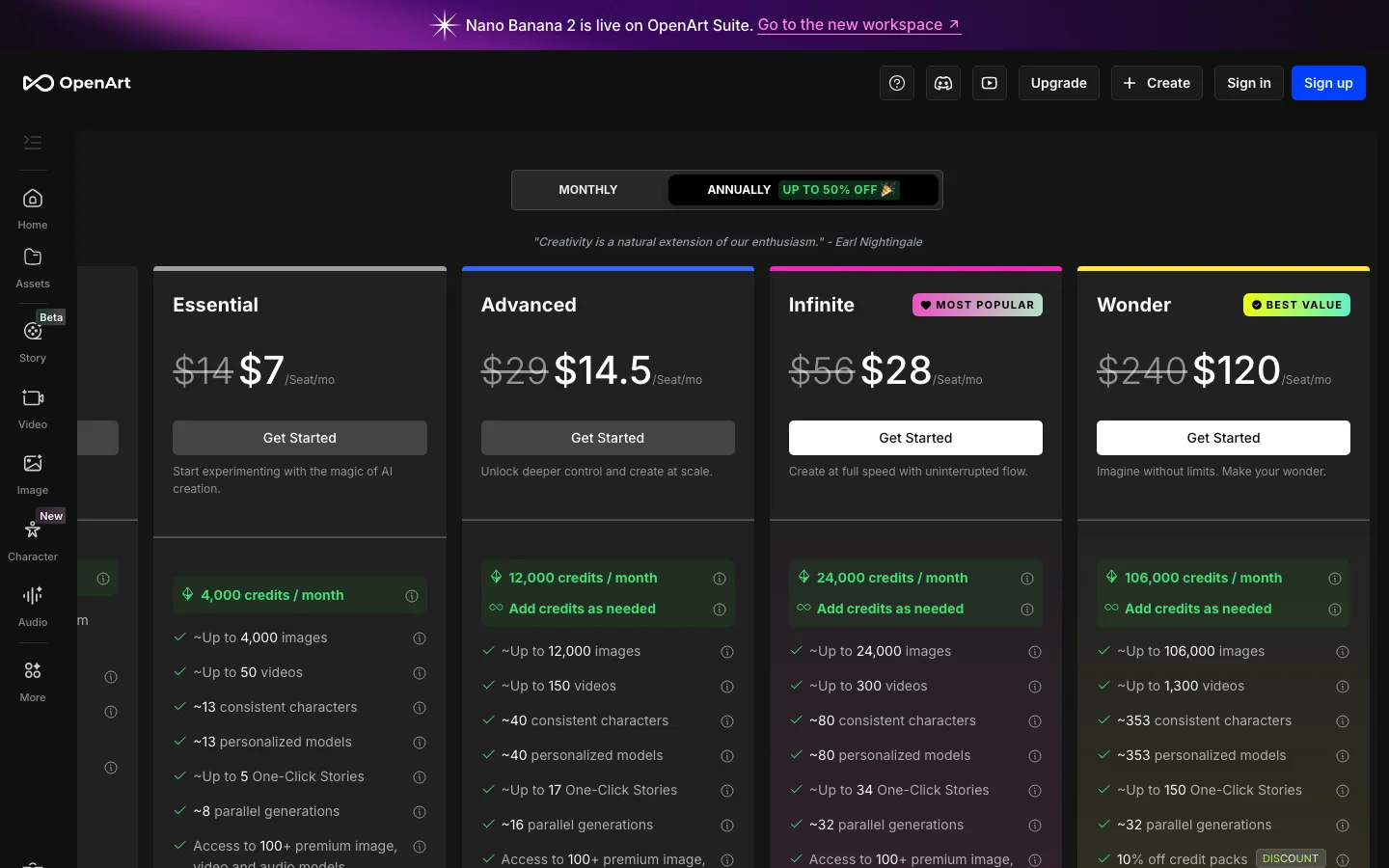Collapse the left sidebar

click(x=32, y=142)
